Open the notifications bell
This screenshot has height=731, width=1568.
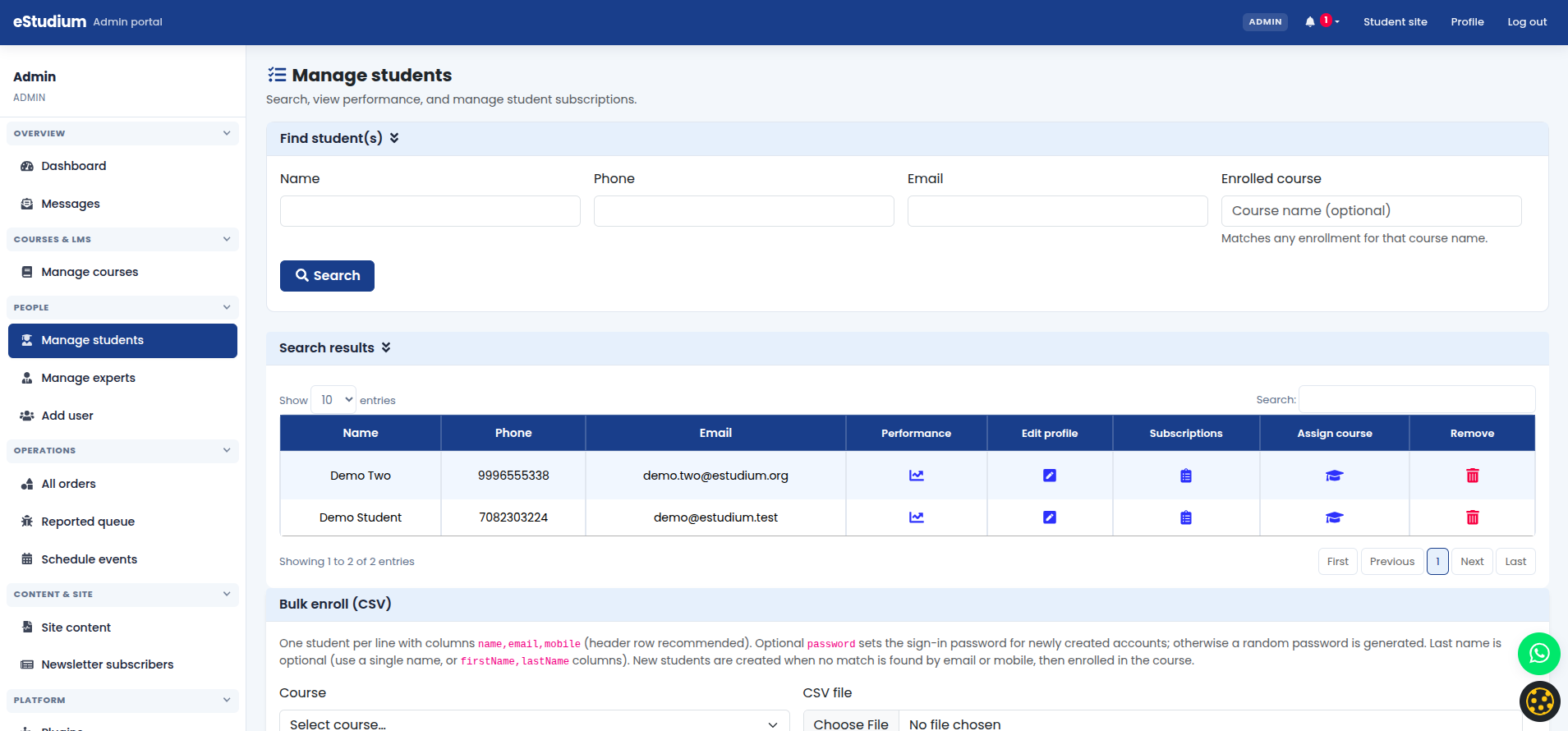(x=1310, y=22)
